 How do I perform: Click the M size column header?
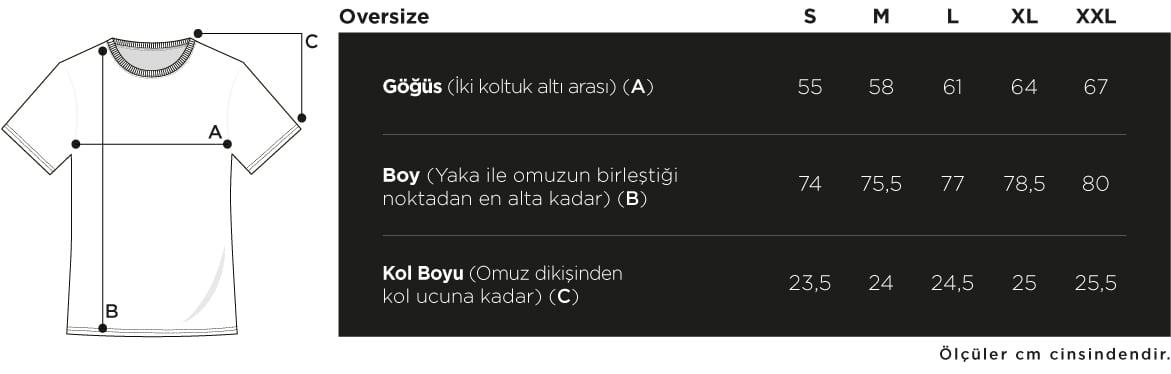[x=881, y=16]
